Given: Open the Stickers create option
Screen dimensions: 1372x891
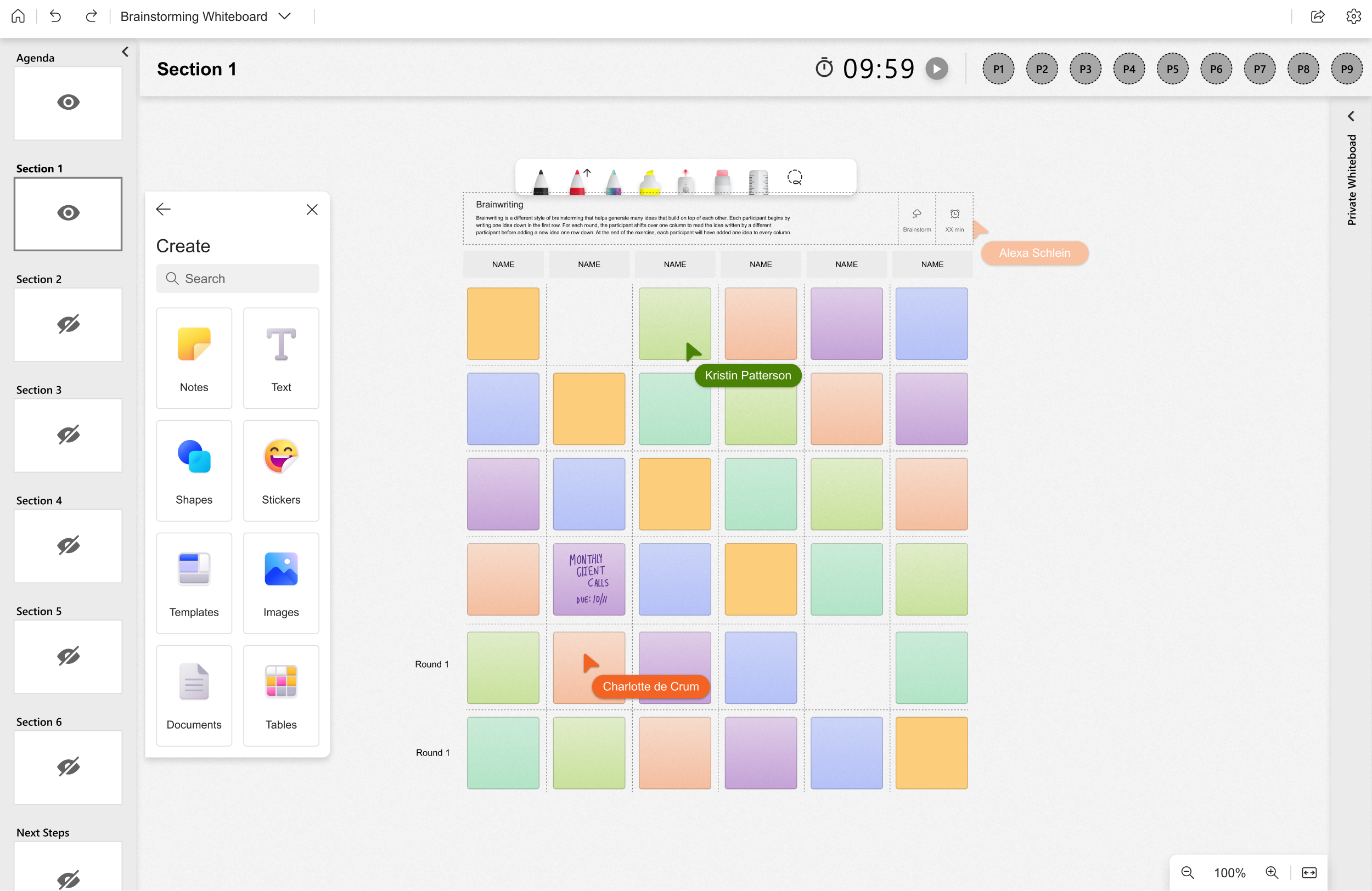Looking at the screenshot, I should tap(281, 471).
